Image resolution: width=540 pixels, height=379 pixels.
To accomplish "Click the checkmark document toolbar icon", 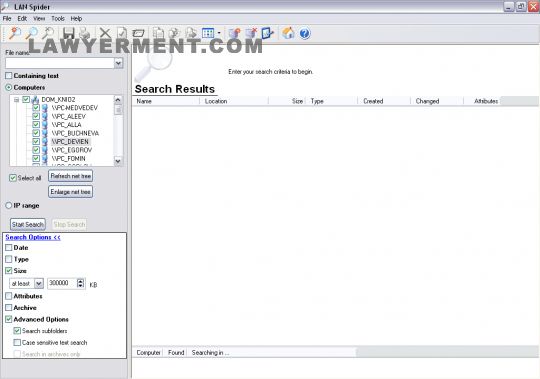I will pyautogui.click(x=122, y=33).
